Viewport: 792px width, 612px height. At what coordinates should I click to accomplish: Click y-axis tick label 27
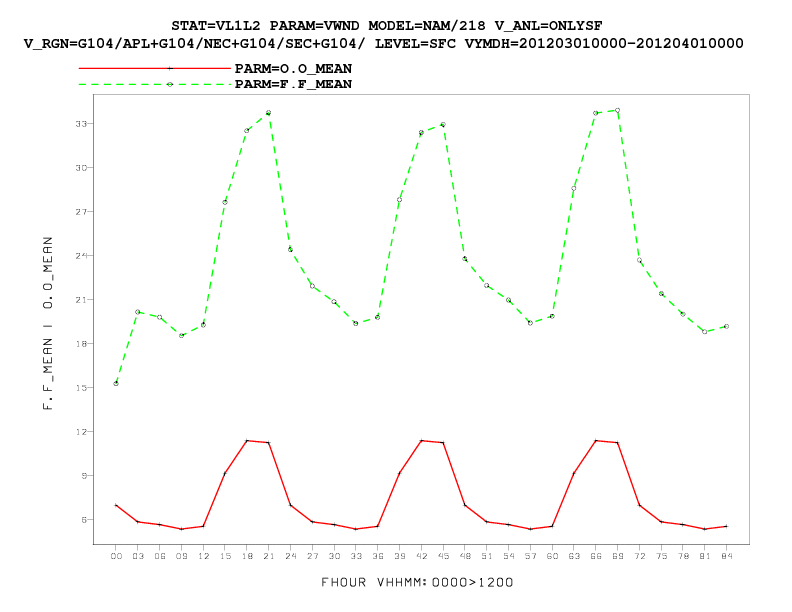pos(81,212)
